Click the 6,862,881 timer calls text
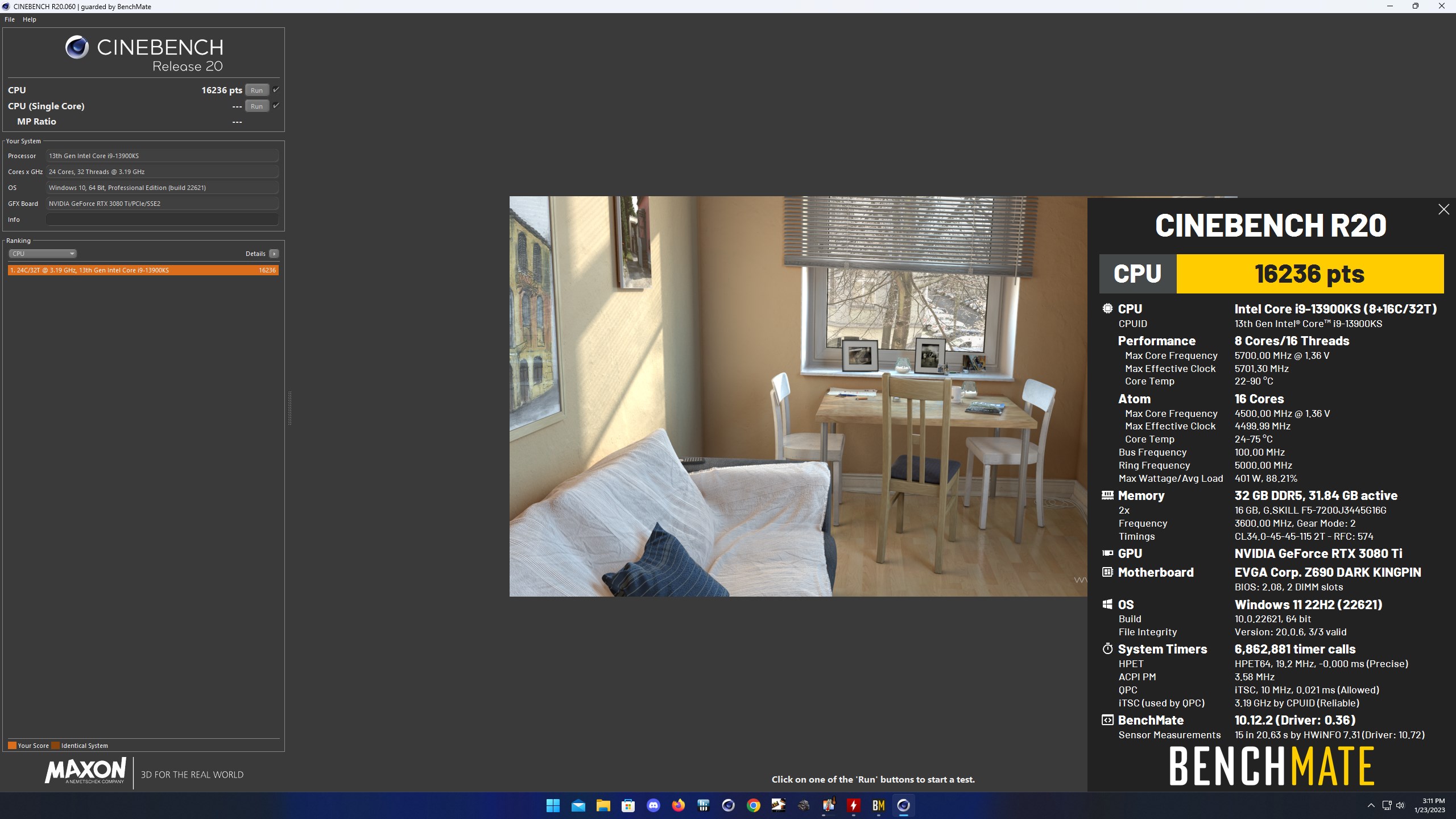The width and height of the screenshot is (1456, 819). [x=1294, y=649]
